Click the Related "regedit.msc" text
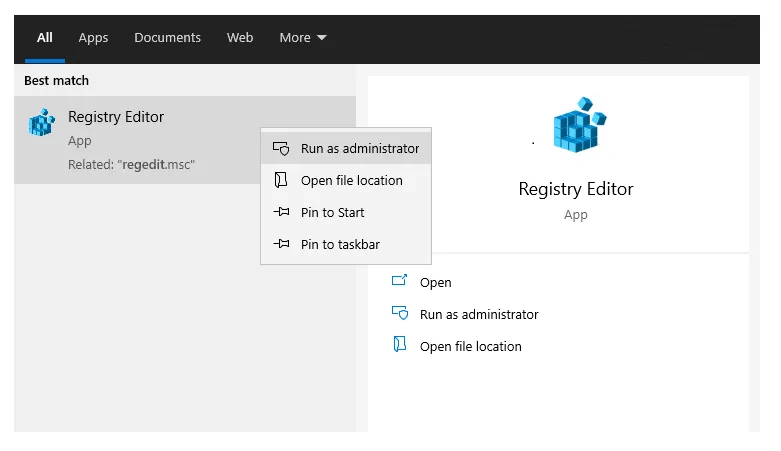The height and width of the screenshot is (451, 781). pos(131,164)
